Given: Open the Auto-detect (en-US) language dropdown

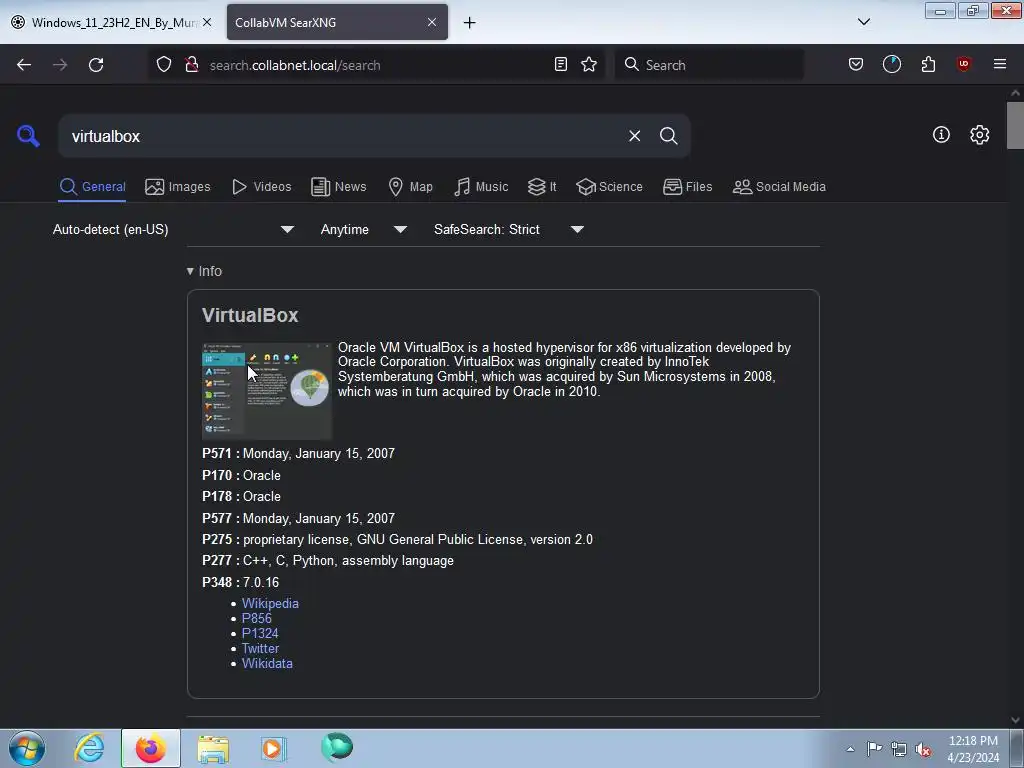Looking at the screenshot, I should (173, 229).
